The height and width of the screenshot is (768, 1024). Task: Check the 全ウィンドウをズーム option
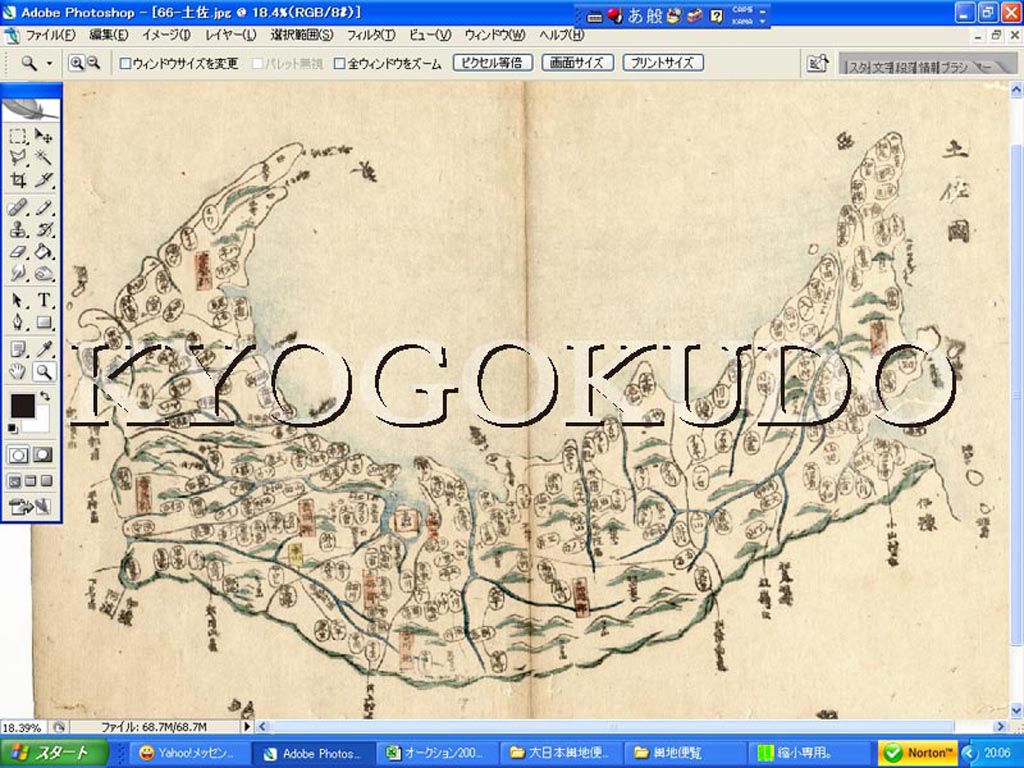pos(340,64)
